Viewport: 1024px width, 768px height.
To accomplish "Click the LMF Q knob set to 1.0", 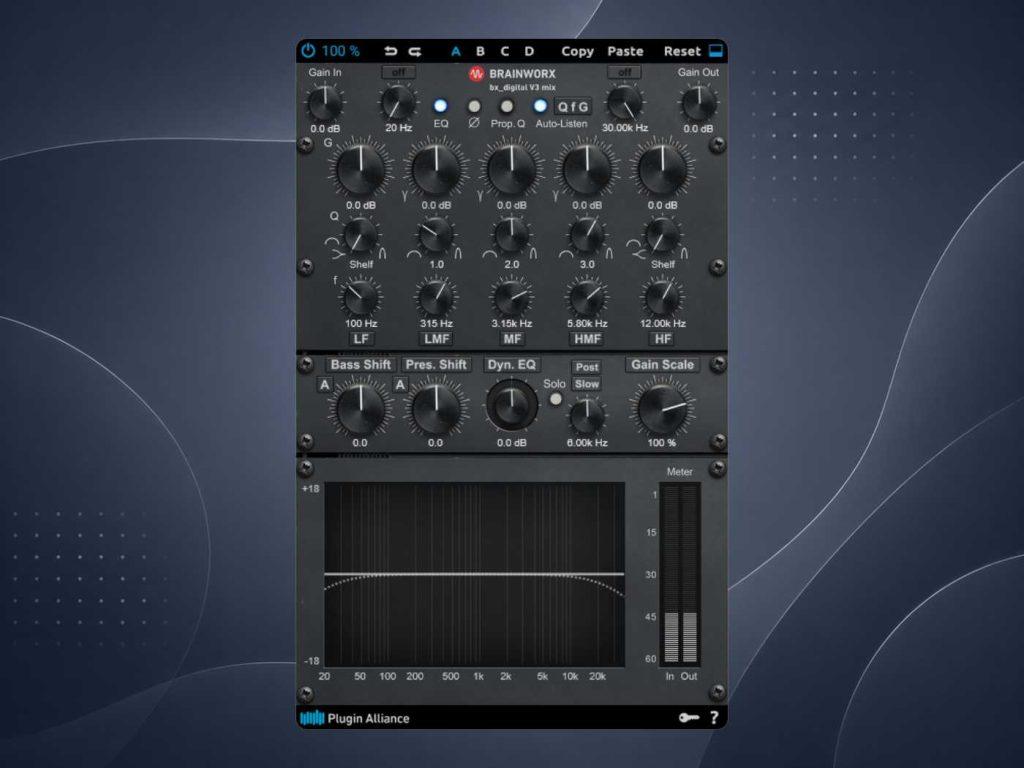I will 436,236.
